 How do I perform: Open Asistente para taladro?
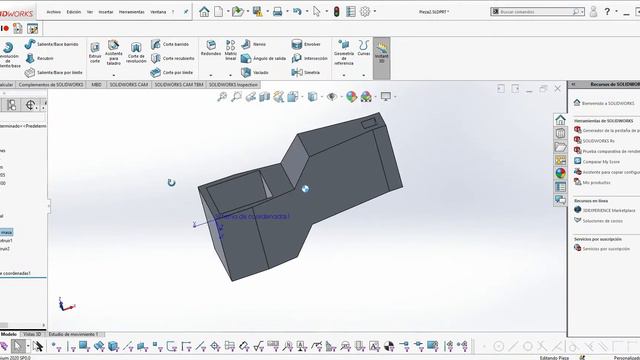(x=113, y=52)
